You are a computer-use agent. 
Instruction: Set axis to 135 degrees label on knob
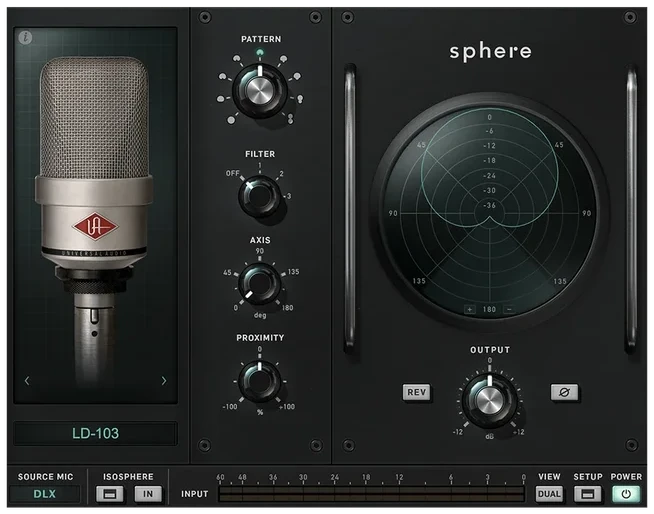coord(293,272)
